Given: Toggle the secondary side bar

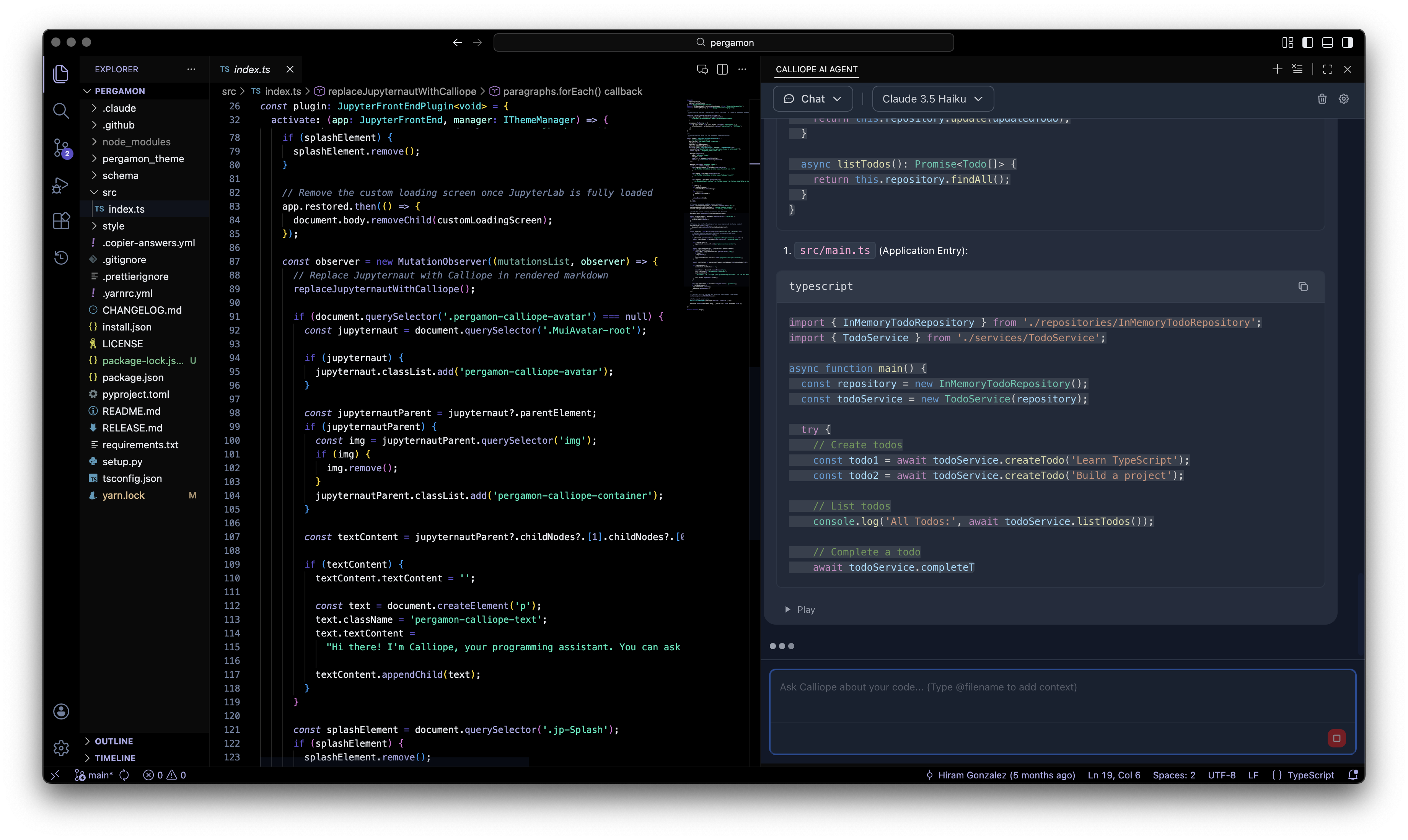Looking at the screenshot, I should click(1348, 42).
